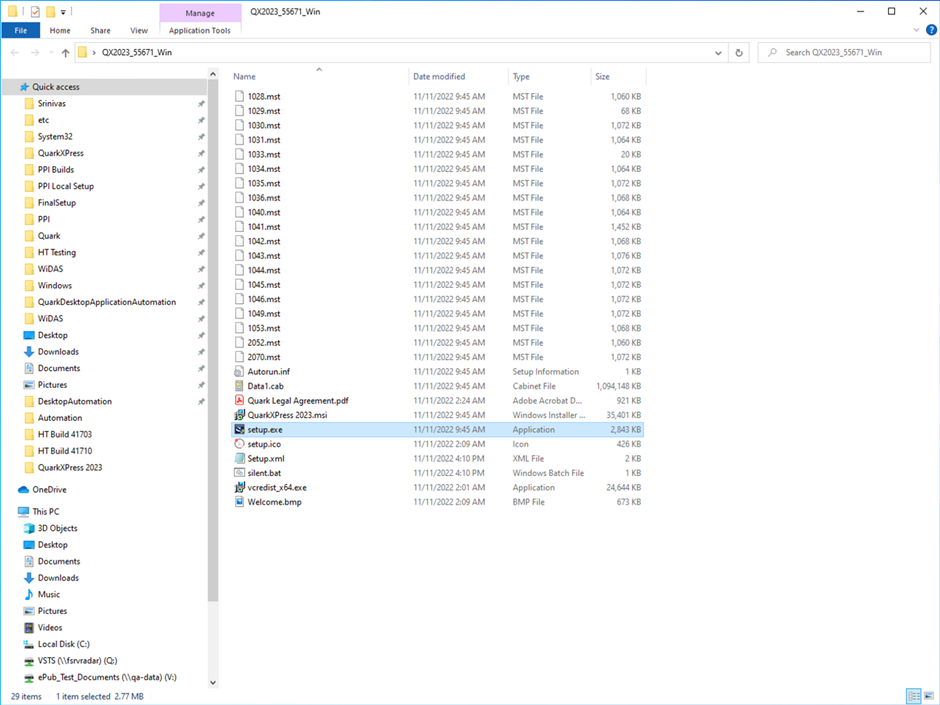Switch to details view in status bar
Image resolution: width=940 pixels, height=705 pixels.
pyautogui.click(x=913, y=696)
